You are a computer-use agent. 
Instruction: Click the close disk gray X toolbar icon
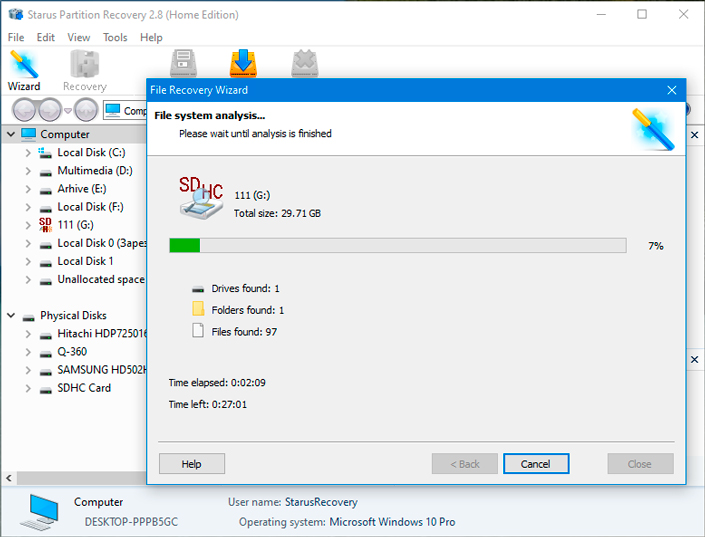(x=305, y=63)
